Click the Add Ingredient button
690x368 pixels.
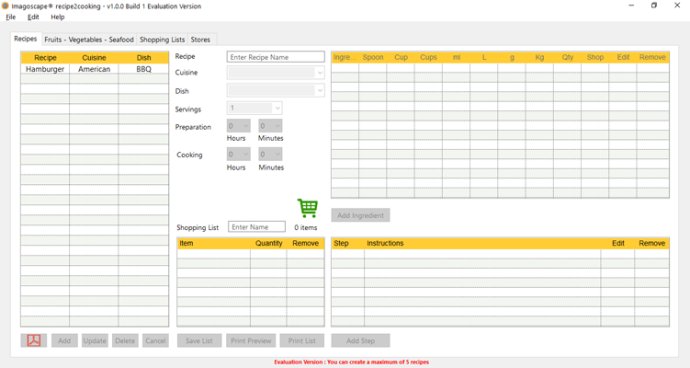click(360, 215)
